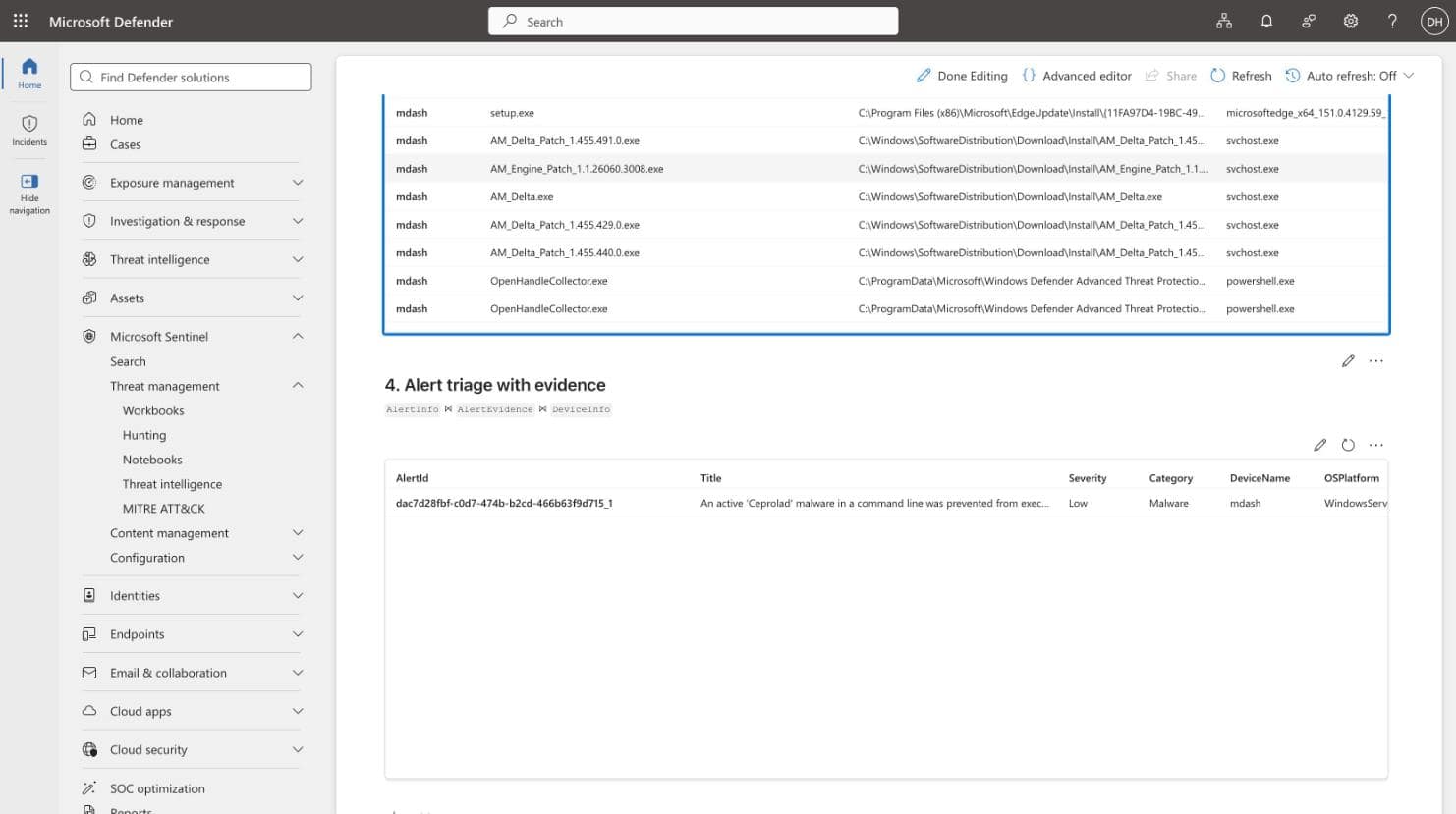Open Incidents shield icon in left rail

(29, 124)
